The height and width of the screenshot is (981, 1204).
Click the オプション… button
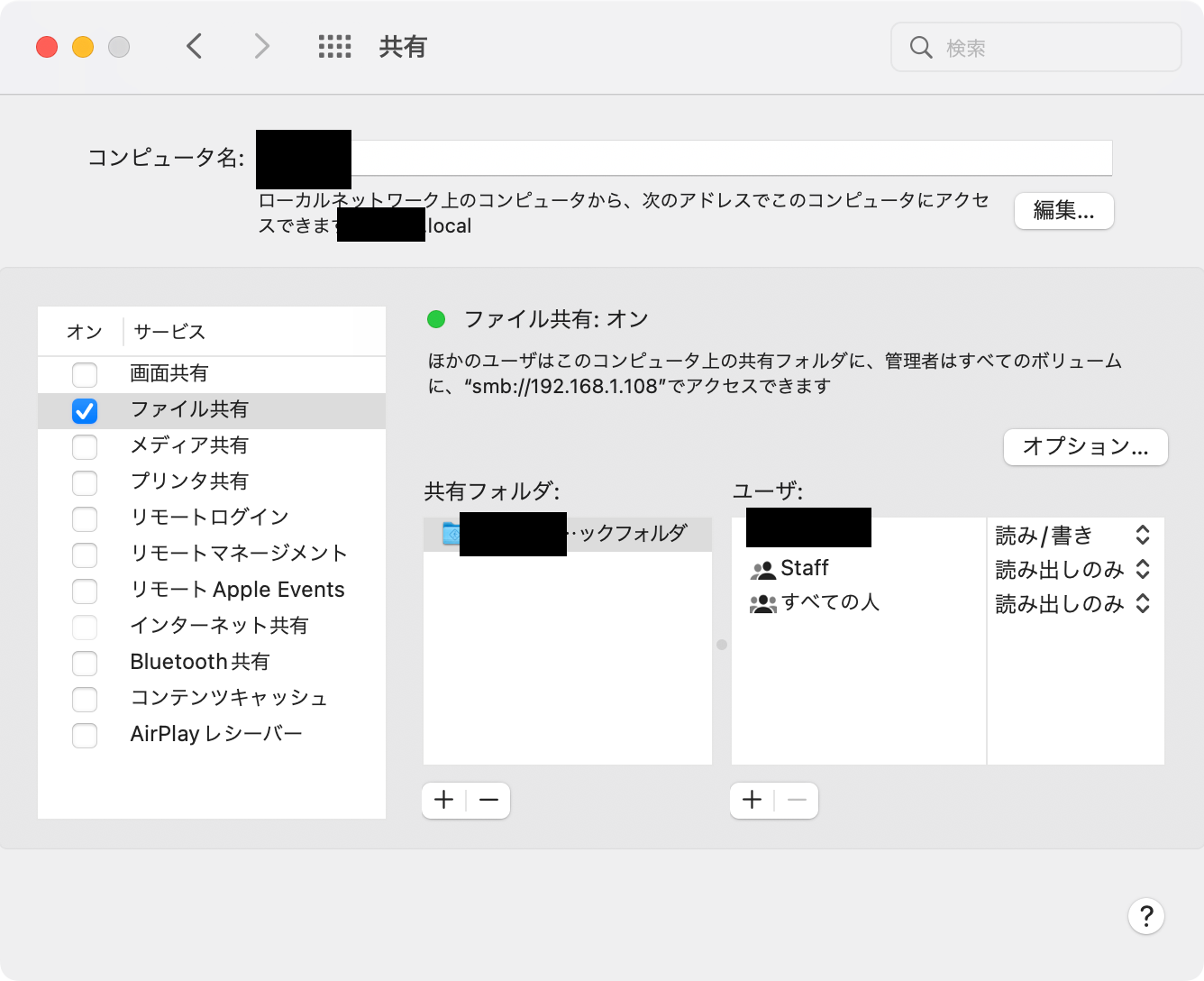pos(1085,447)
